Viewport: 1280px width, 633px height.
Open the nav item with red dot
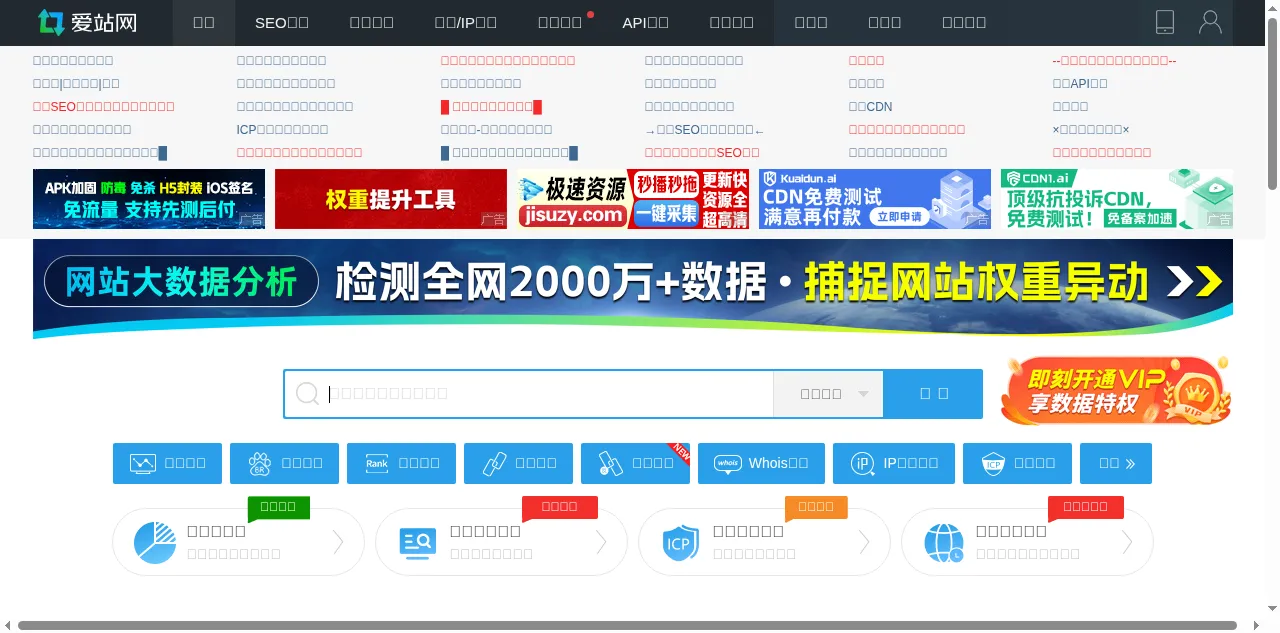tap(560, 22)
